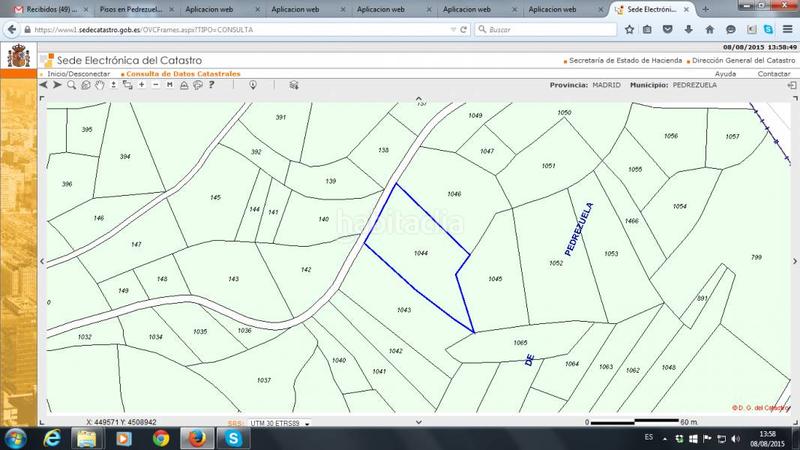
Task: Open Consulta de Datos Catastrales link
Action: 180,74
